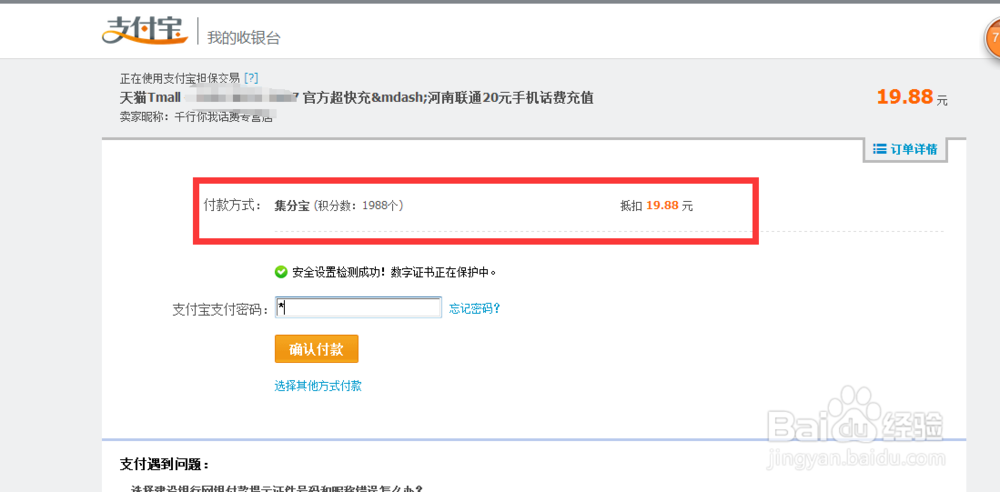
Task: Open the 订单详情 order details tab
Action: pyautogui.click(x=905, y=149)
